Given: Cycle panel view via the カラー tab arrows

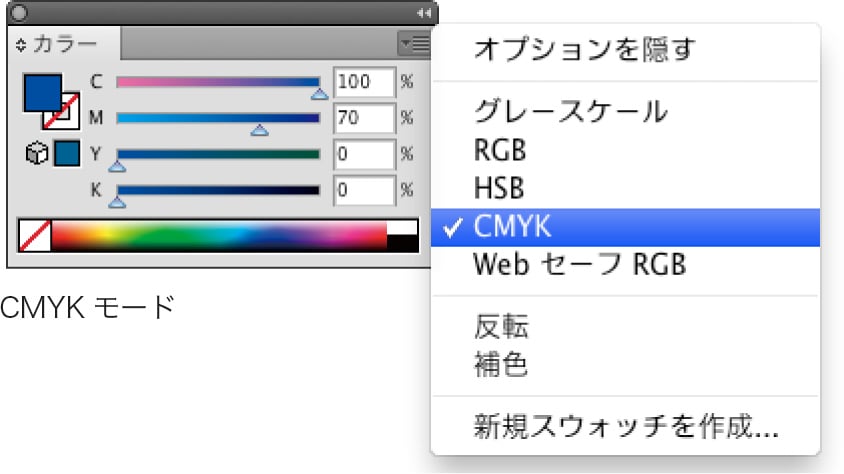Looking at the screenshot, I should tap(21, 45).
